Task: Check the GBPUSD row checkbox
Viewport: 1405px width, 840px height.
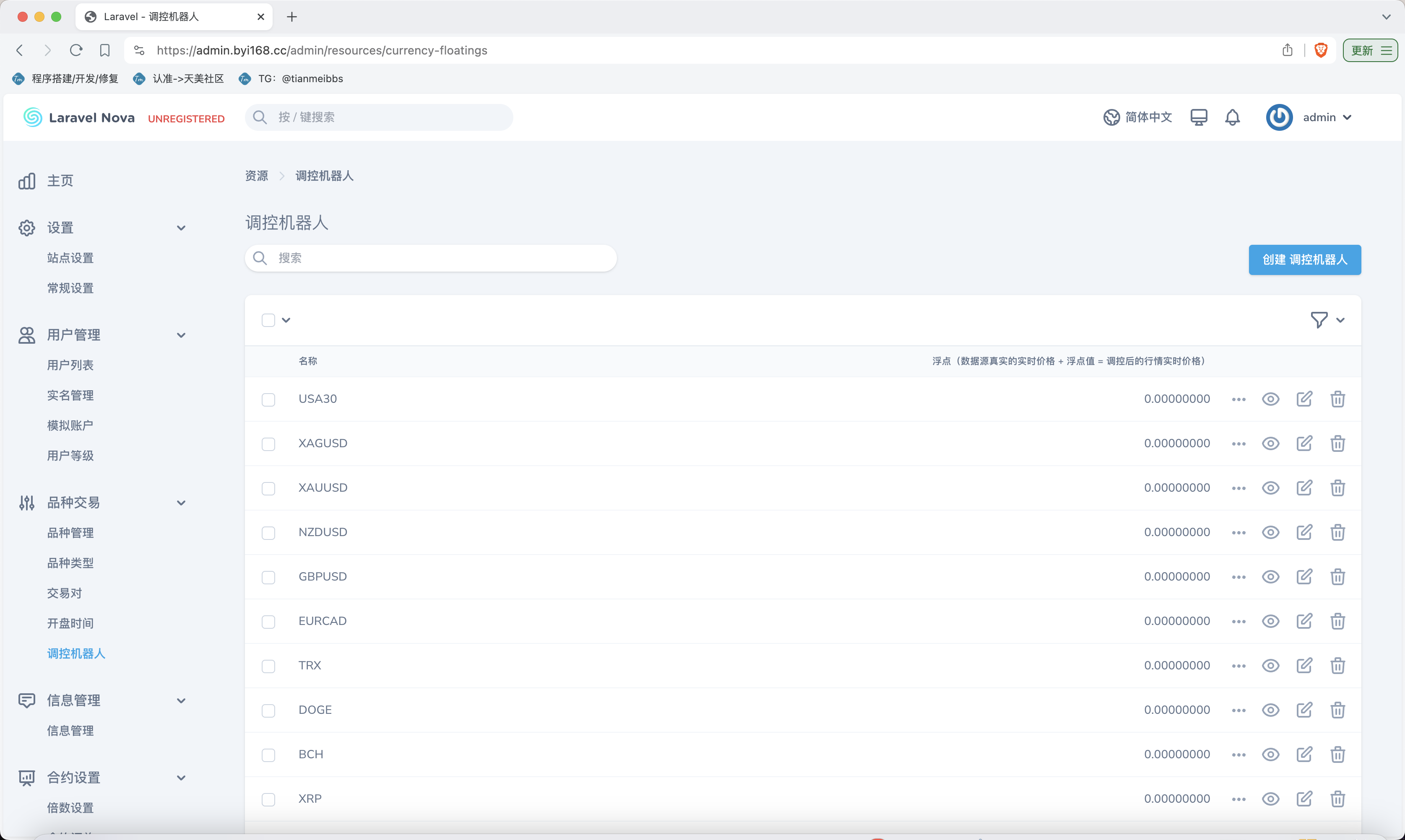Action: [x=268, y=577]
